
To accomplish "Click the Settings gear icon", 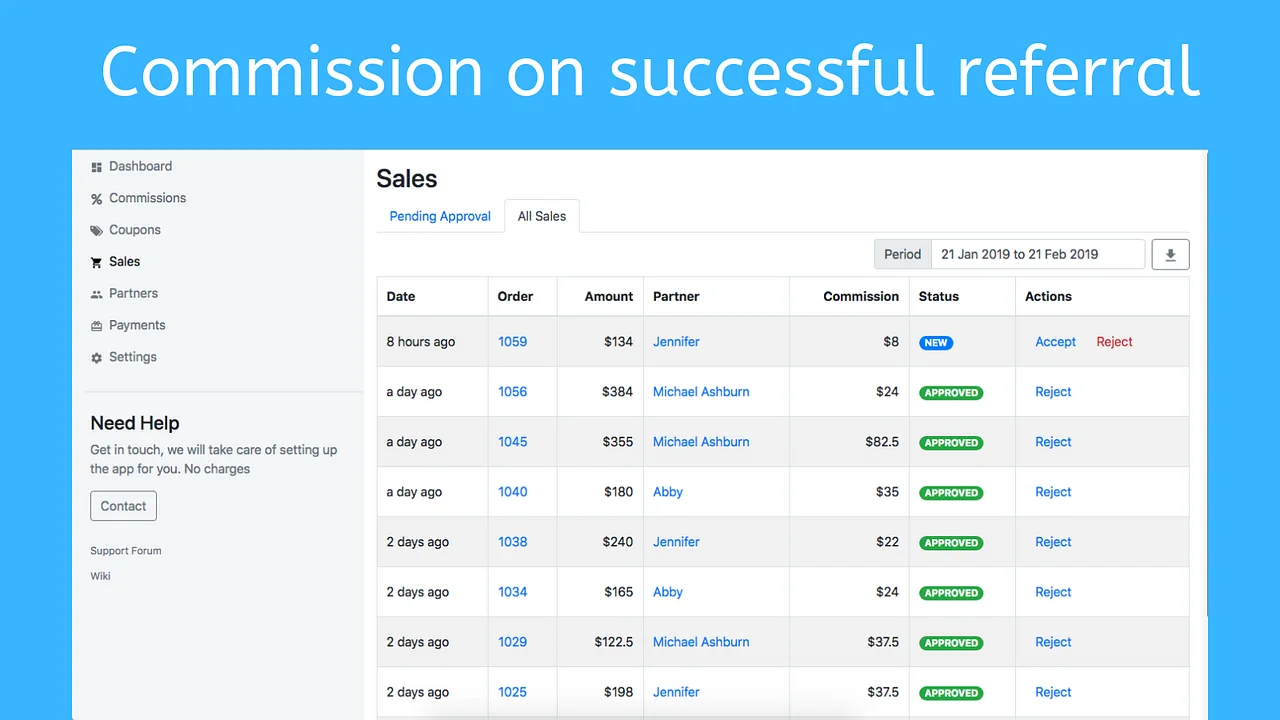I will tap(97, 358).
